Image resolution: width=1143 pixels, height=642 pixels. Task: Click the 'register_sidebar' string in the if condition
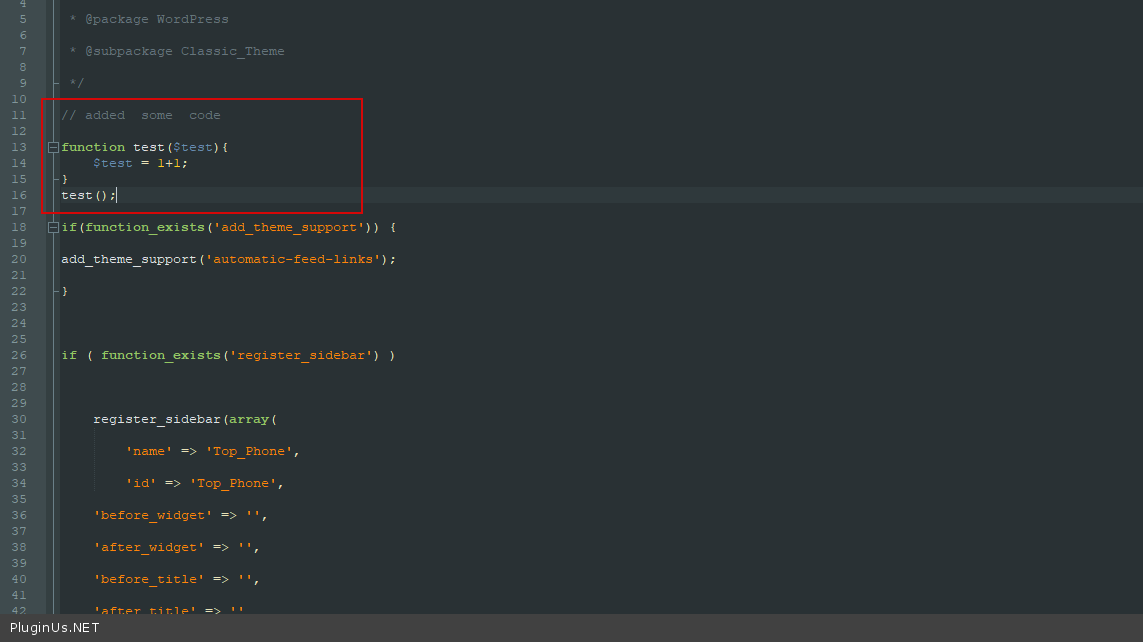[301, 355]
